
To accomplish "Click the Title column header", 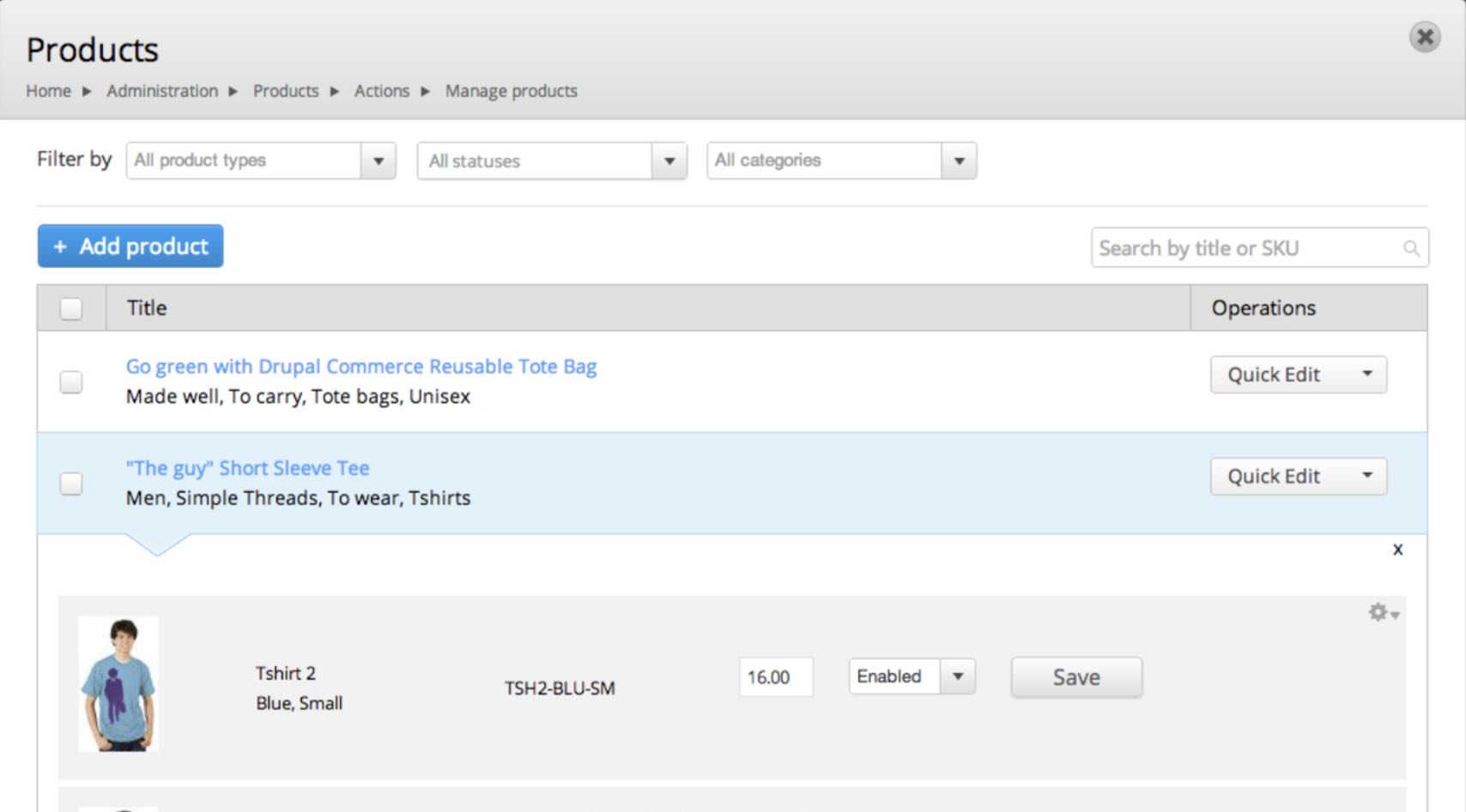I will tap(147, 308).
